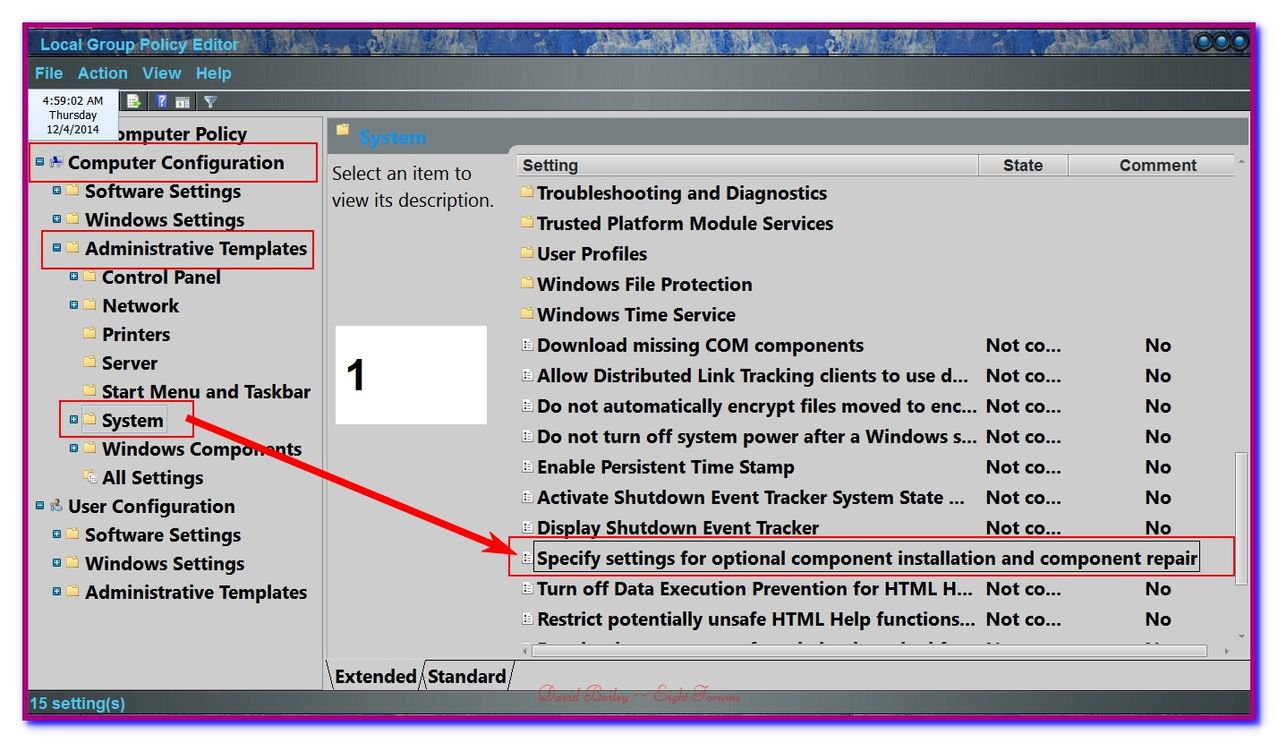The image size is (1278, 743).
Task: Select Software Settings under User Configuration
Action: click(163, 535)
